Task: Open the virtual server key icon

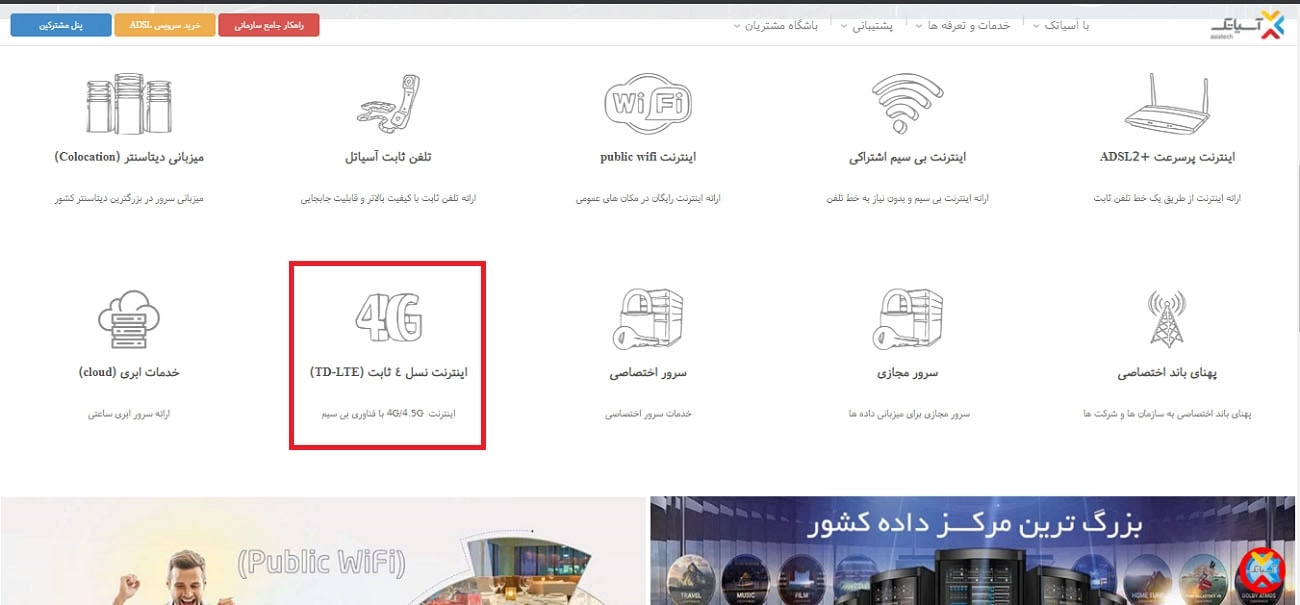Action: click(x=907, y=316)
